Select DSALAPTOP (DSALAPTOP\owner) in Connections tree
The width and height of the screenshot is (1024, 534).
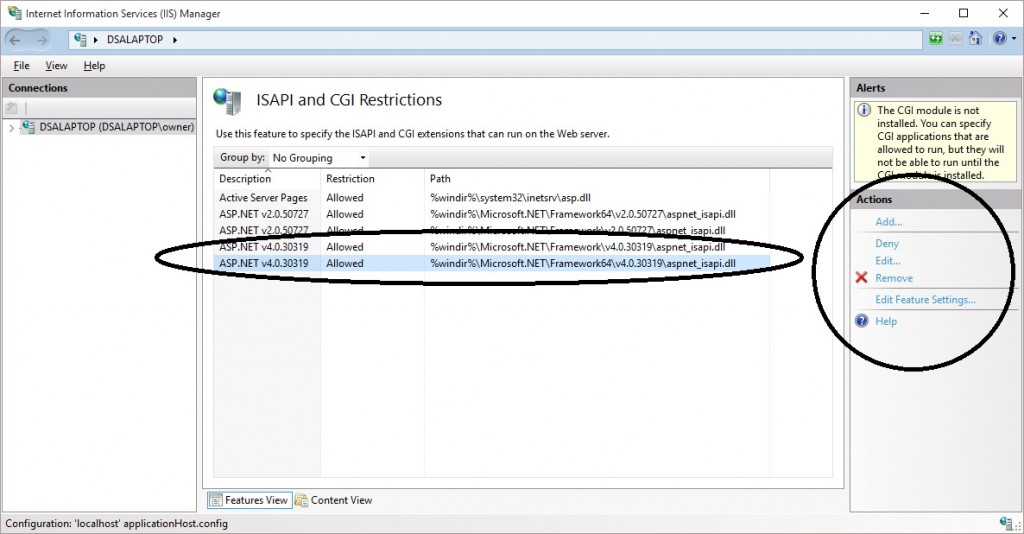click(116, 127)
